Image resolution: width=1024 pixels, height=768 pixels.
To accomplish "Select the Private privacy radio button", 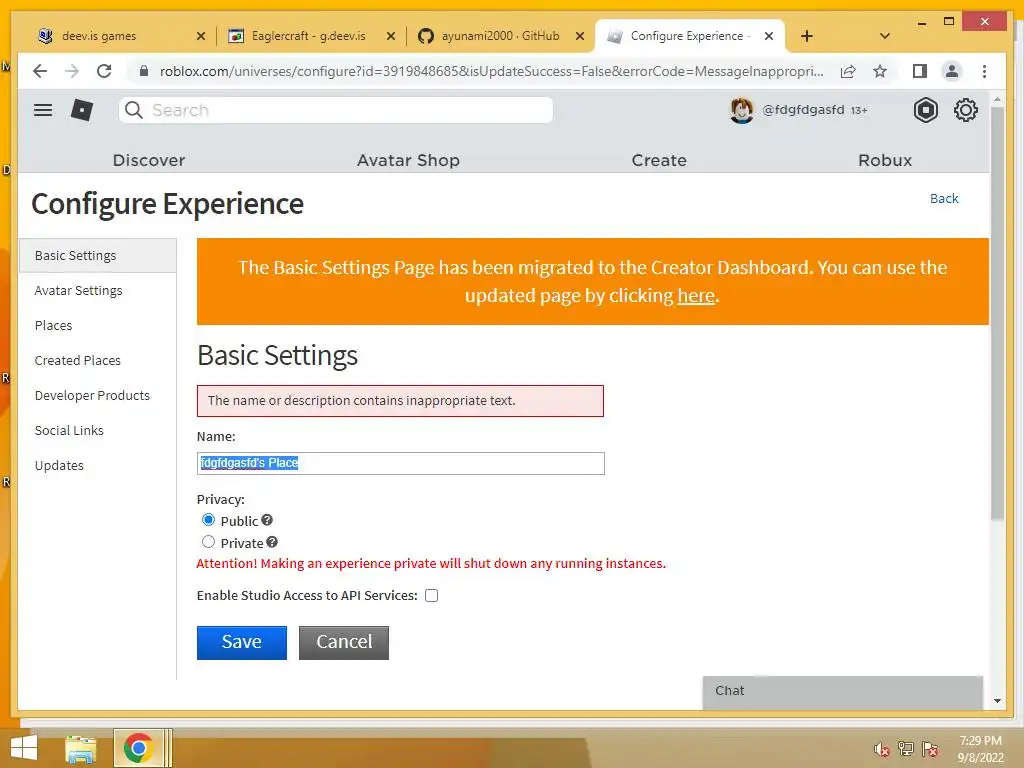I will coord(208,541).
